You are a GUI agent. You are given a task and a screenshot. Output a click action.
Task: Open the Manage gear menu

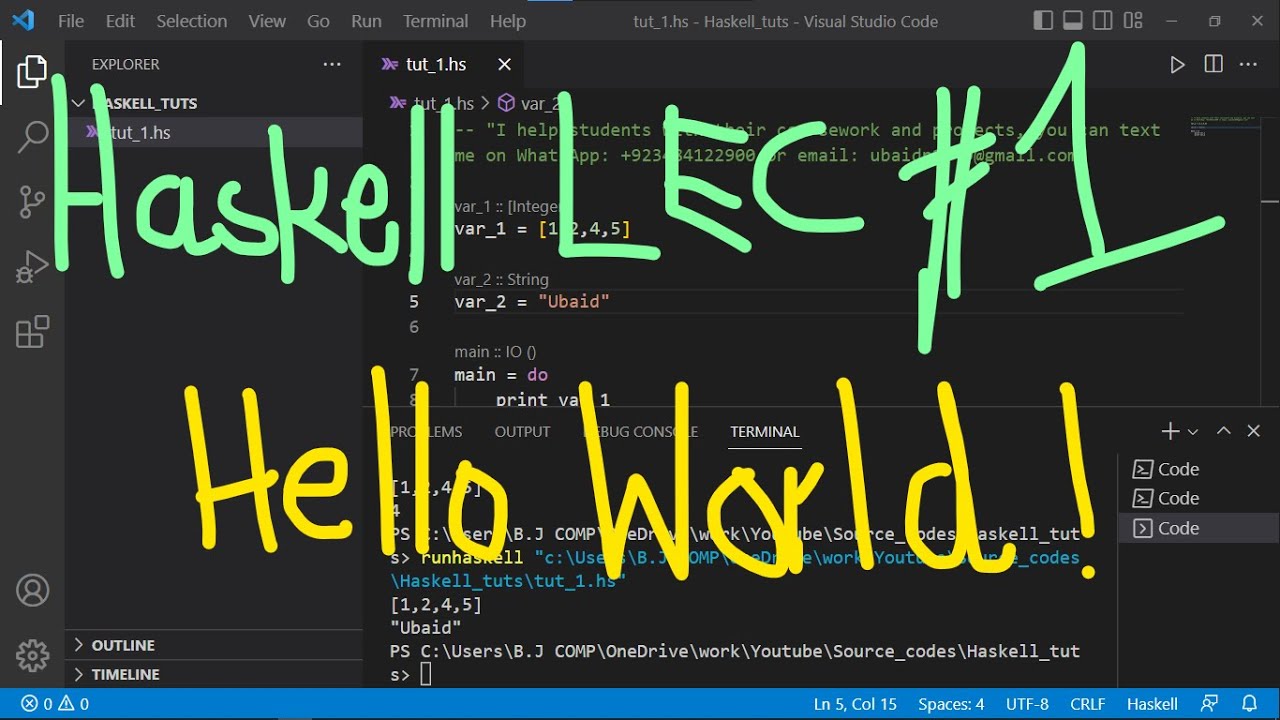click(x=32, y=655)
